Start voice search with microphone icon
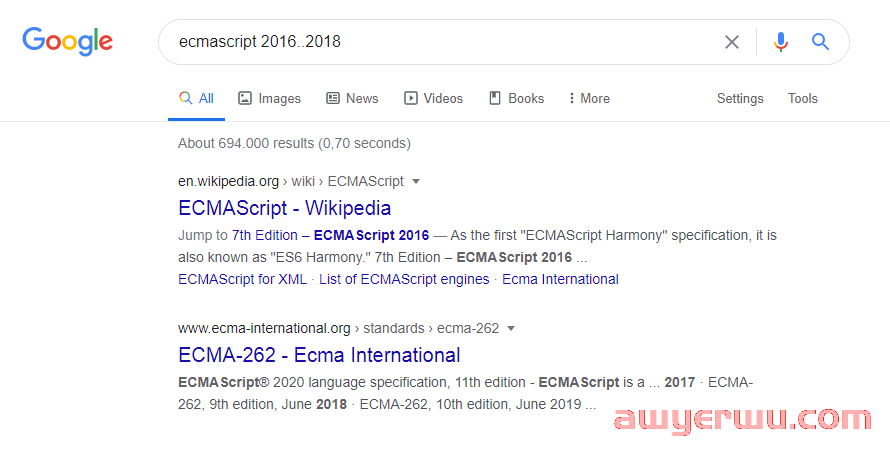This screenshot has height=449, width=890. pos(781,42)
